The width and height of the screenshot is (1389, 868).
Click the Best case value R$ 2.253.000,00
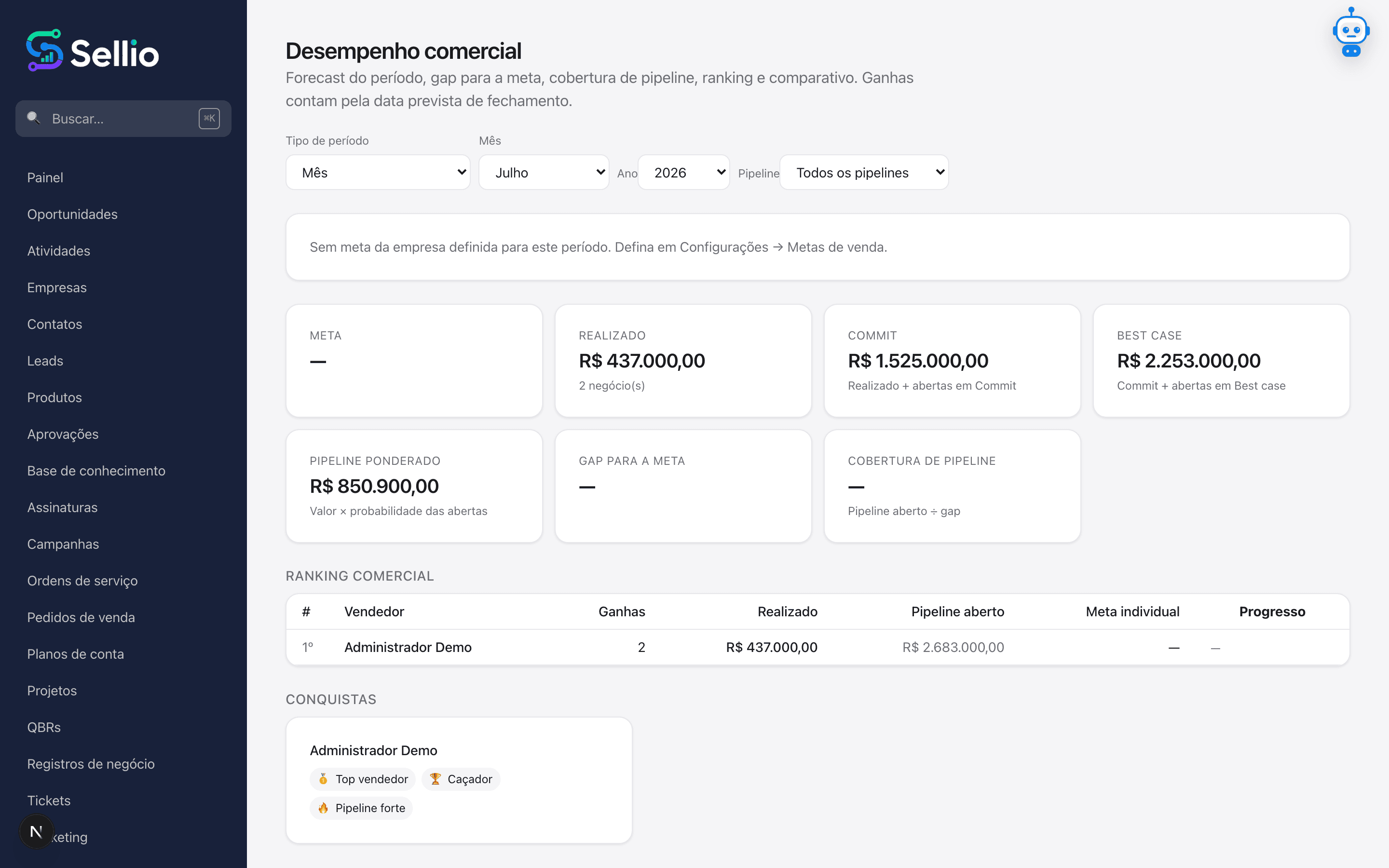pyautogui.click(x=1188, y=361)
